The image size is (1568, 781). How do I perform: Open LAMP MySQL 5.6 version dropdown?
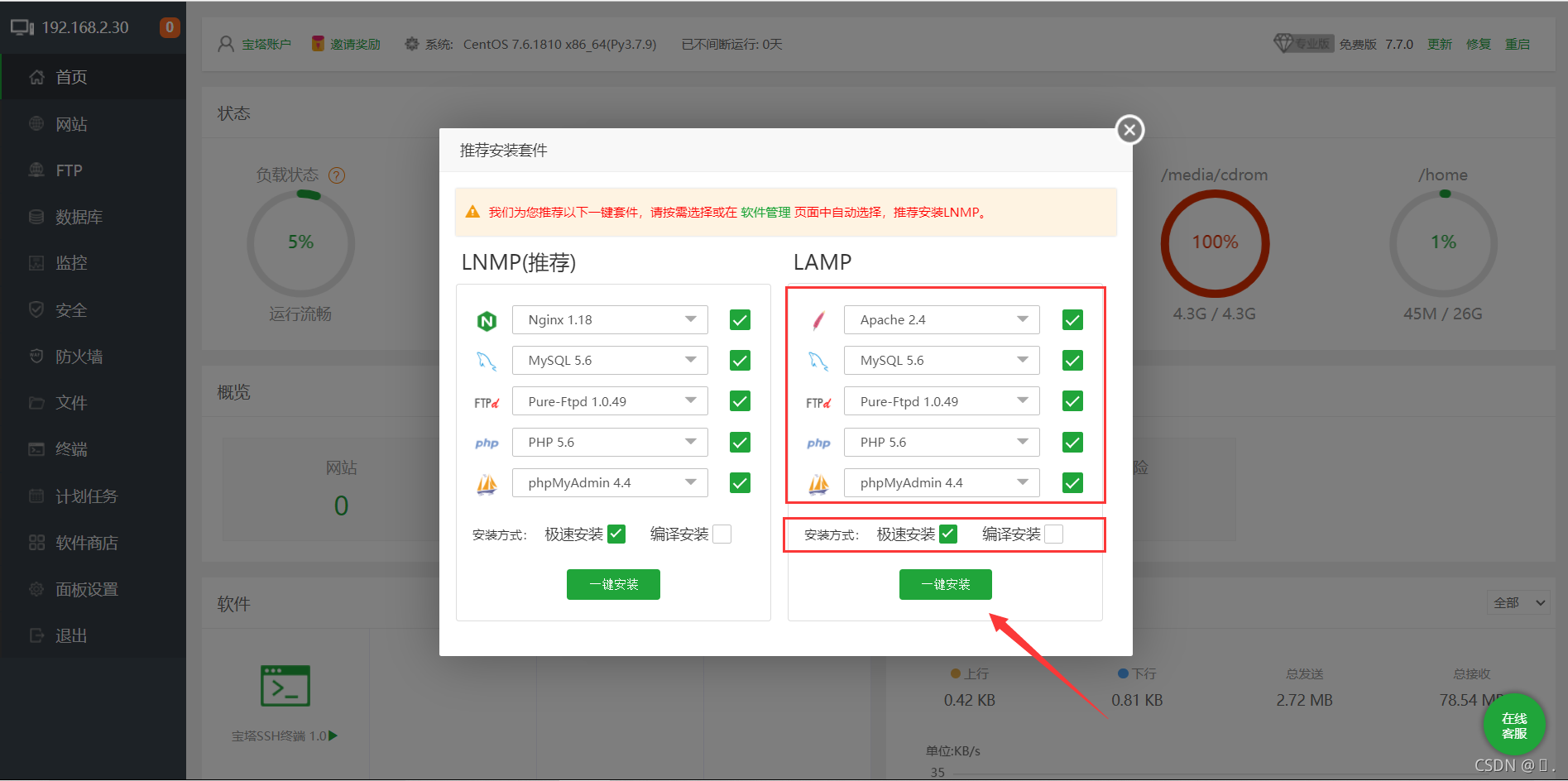[x=942, y=361]
